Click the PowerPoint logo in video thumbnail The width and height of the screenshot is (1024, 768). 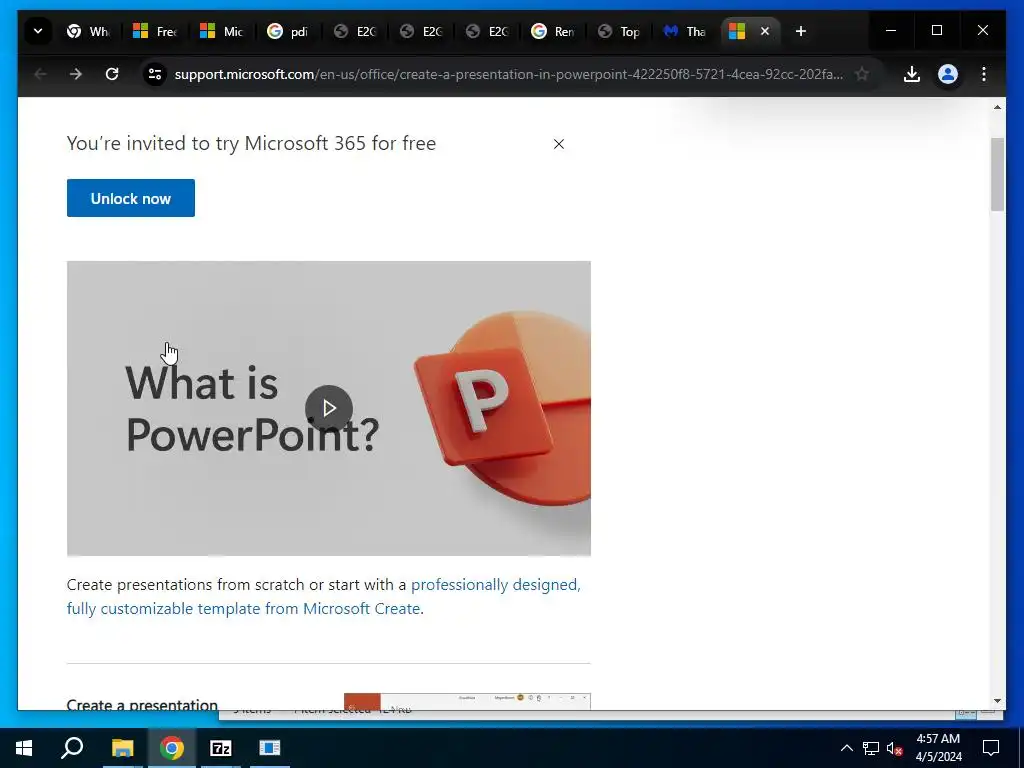pyautogui.click(x=503, y=408)
